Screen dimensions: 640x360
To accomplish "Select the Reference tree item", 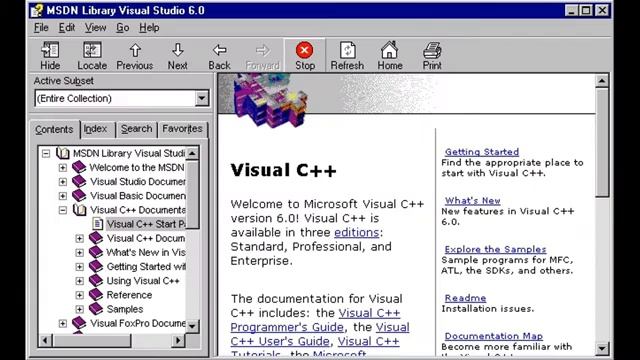I will point(129,295).
